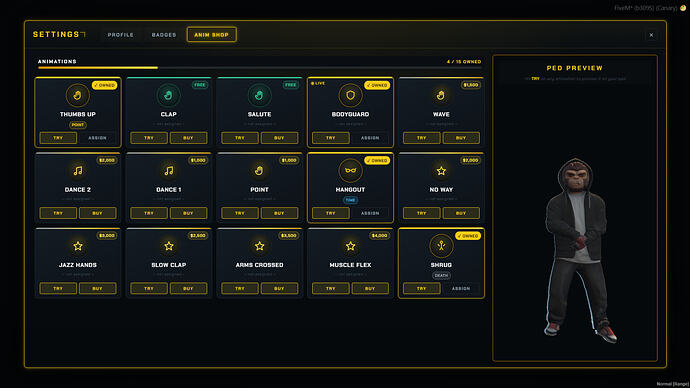This screenshot has height=388, width=690.
Task: Click the Jazz Hands star icon
Action: (x=77, y=246)
